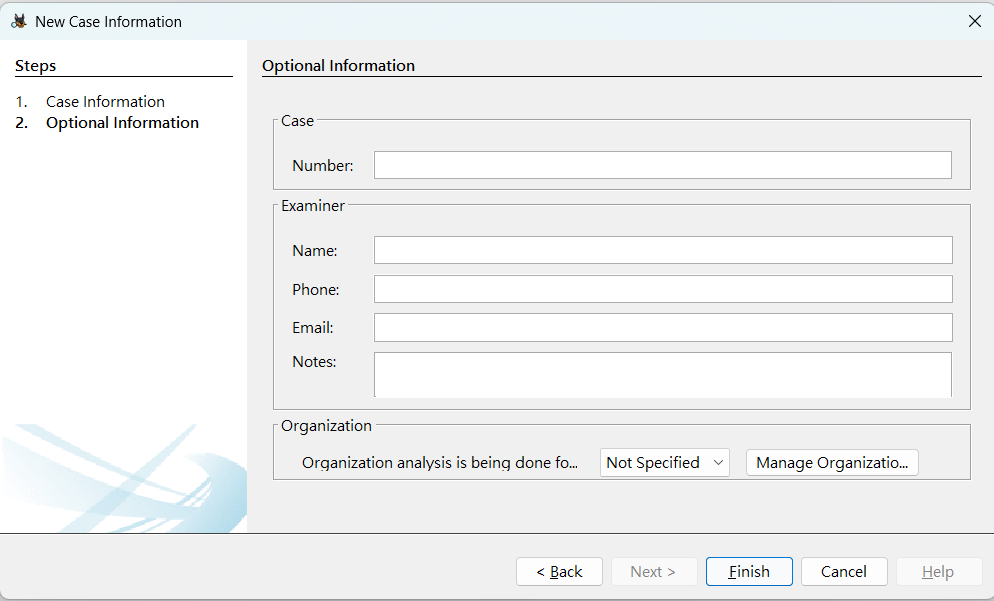Click the Notes: label
Image resolution: width=994 pixels, height=601 pixels.
pos(314,361)
